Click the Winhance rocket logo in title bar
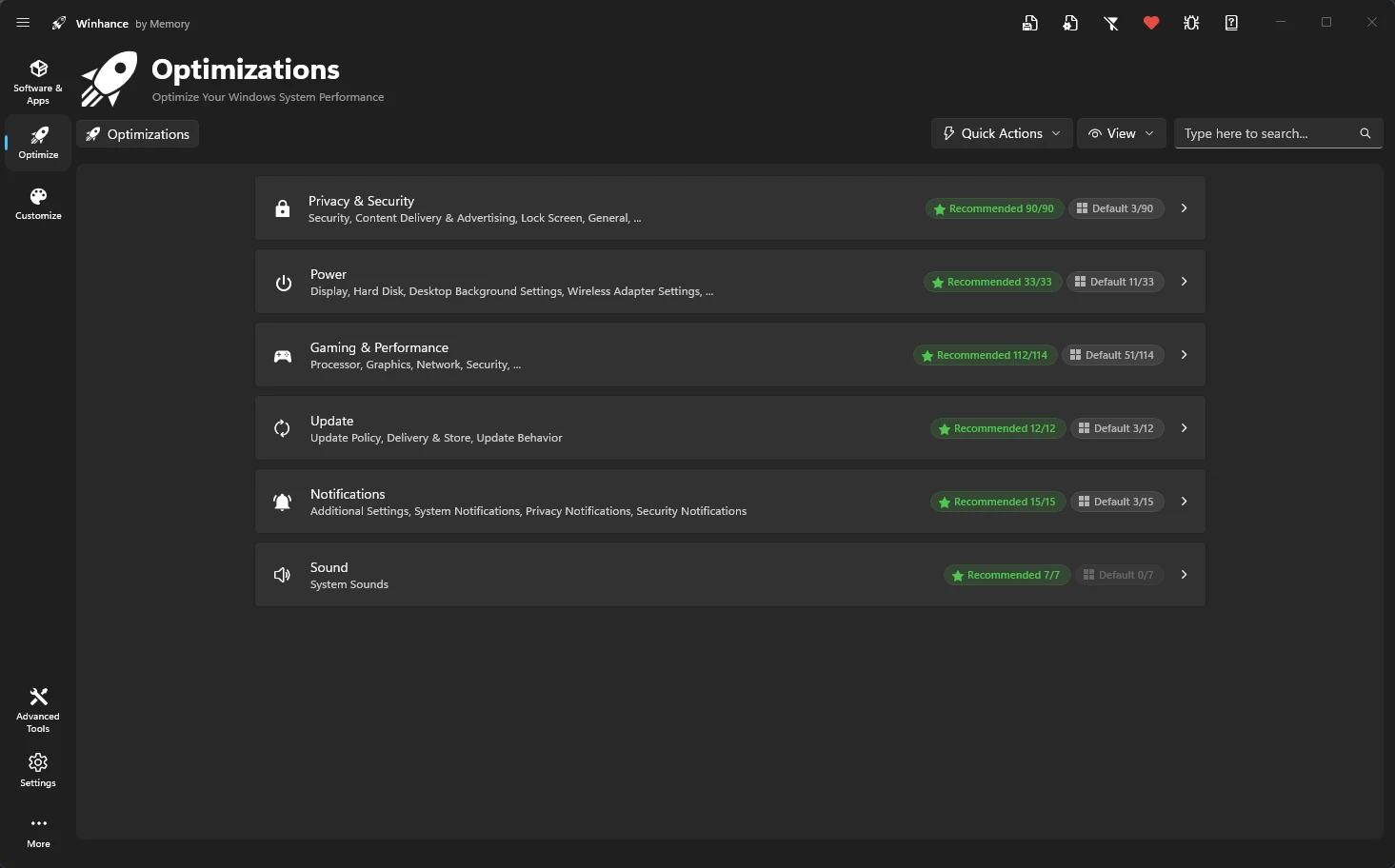Screen dimensions: 1395x868 pyautogui.click(x=59, y=23)
